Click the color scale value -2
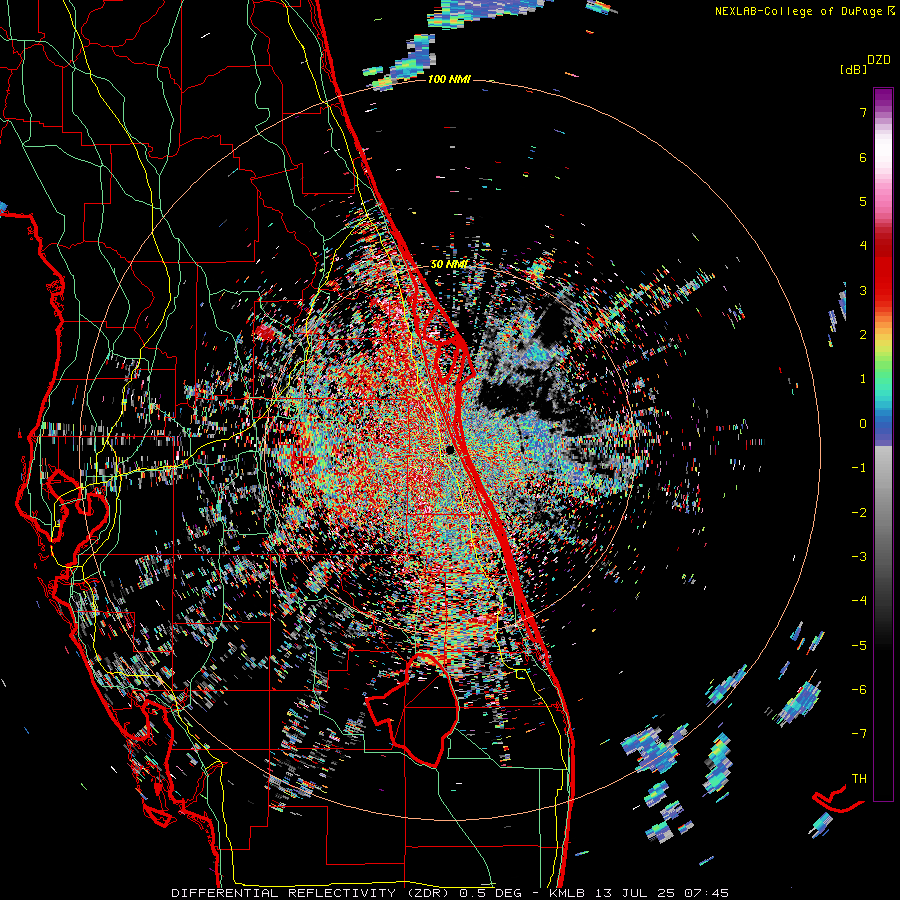 click(x=859, y=513)
